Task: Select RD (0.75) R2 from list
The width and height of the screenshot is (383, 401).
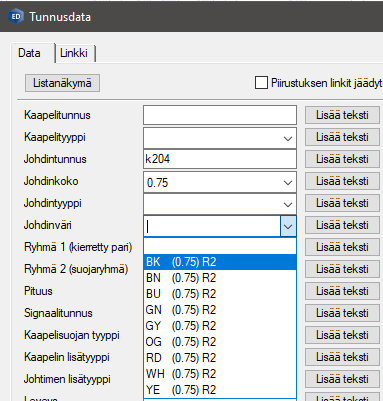Action: (220, 358)
